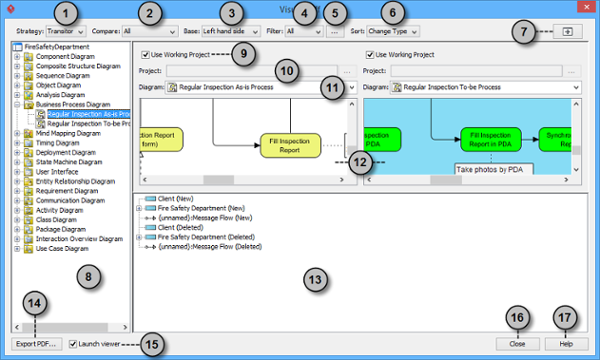Uncheck the Launch viewer checkbox

click(x=73, y=344)
